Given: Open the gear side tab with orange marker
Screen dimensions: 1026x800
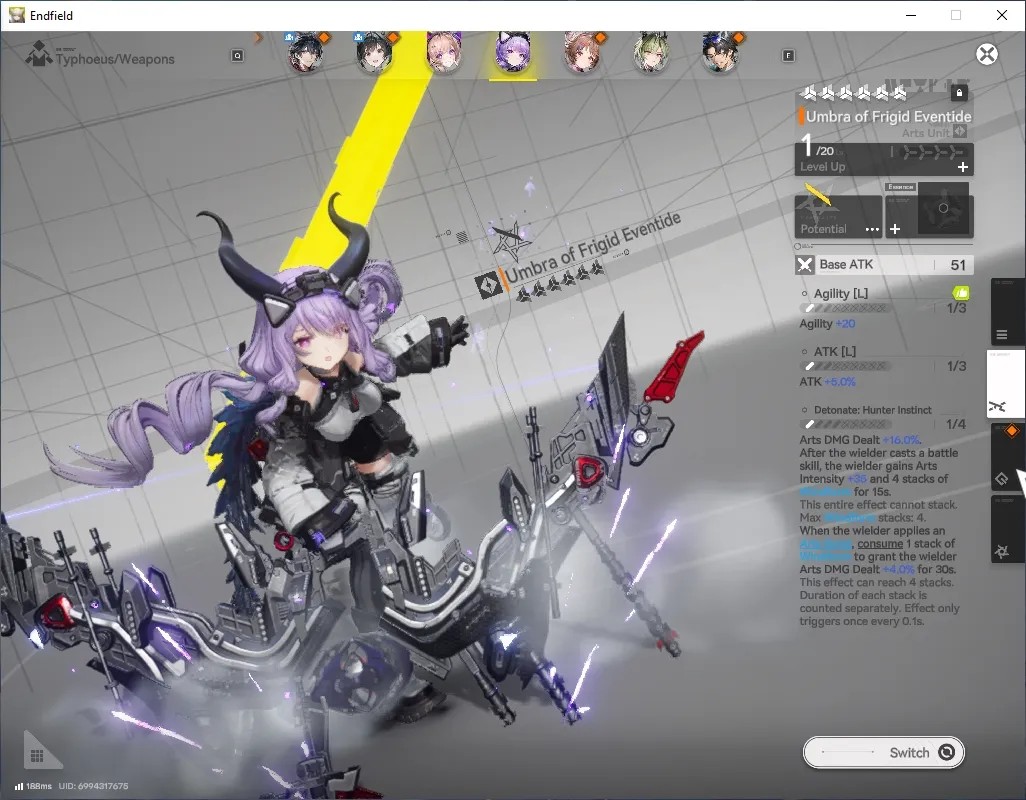Looking at the screenshot, I should point(1002,479).
